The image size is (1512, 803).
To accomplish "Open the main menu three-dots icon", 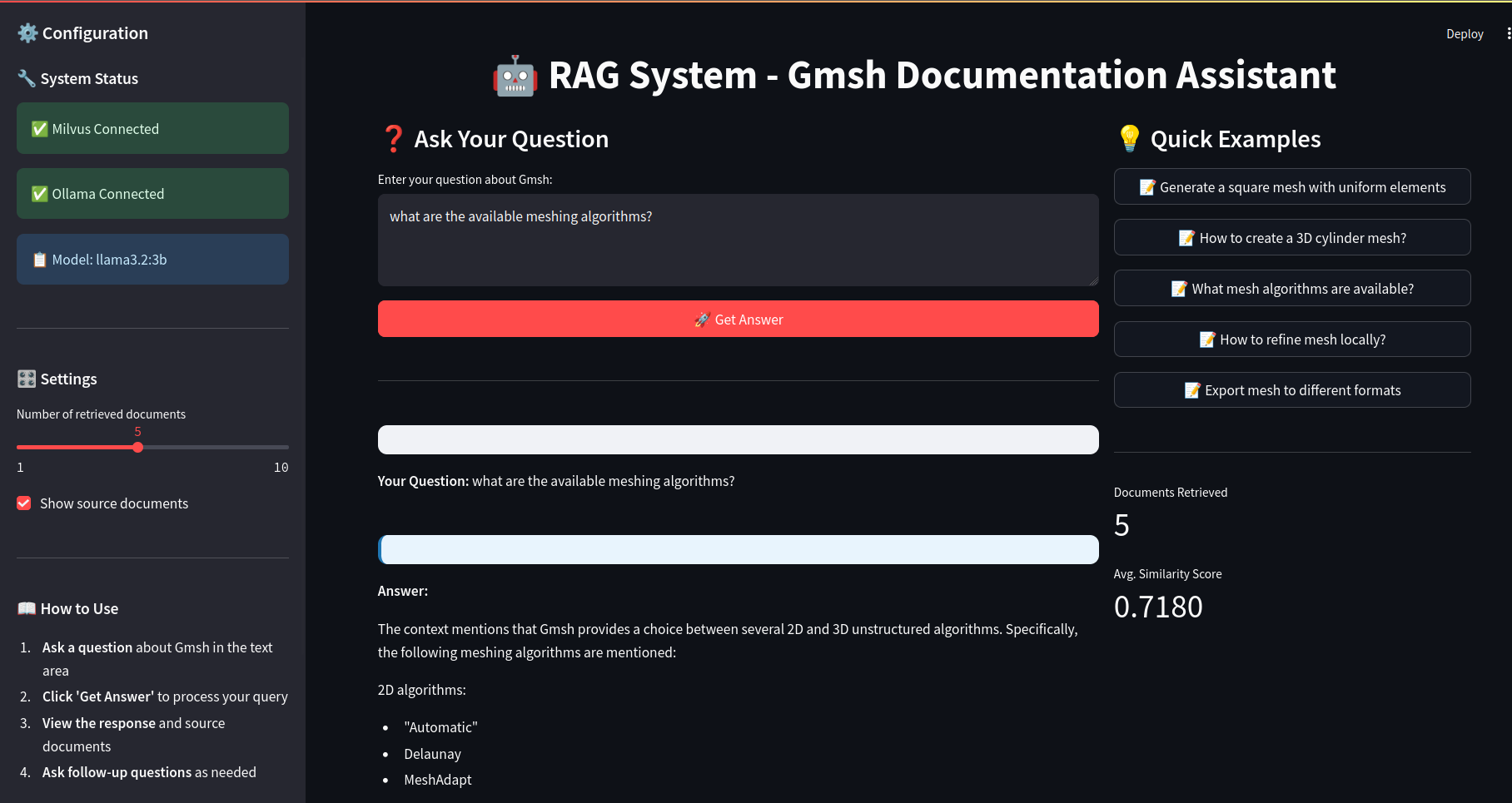I will point(1508,33).
